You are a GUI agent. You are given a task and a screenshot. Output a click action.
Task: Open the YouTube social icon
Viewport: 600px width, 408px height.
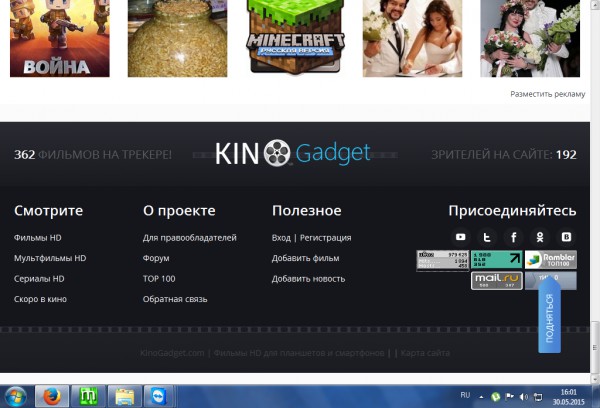pos(460,237)
